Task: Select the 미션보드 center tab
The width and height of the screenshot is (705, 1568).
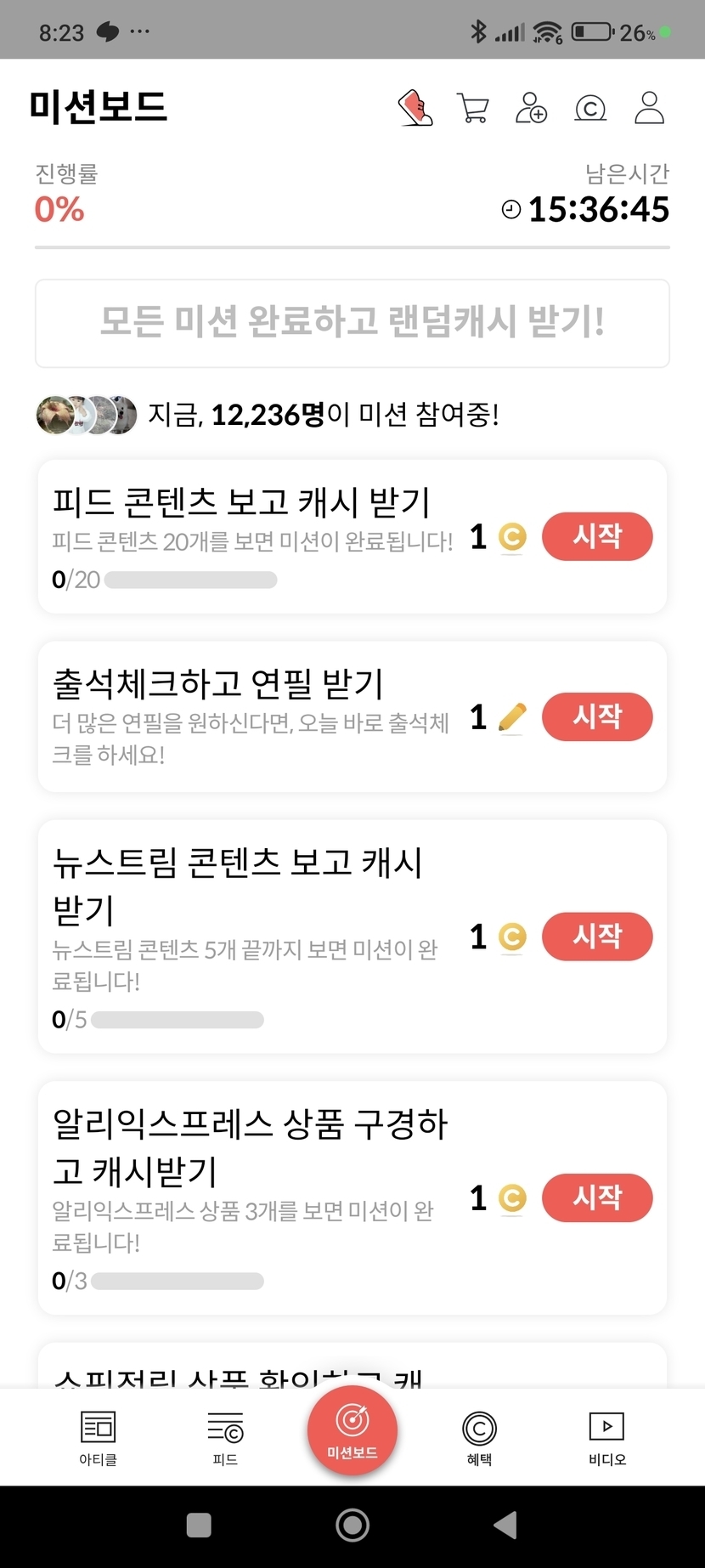Action: tap(352, 1431)
